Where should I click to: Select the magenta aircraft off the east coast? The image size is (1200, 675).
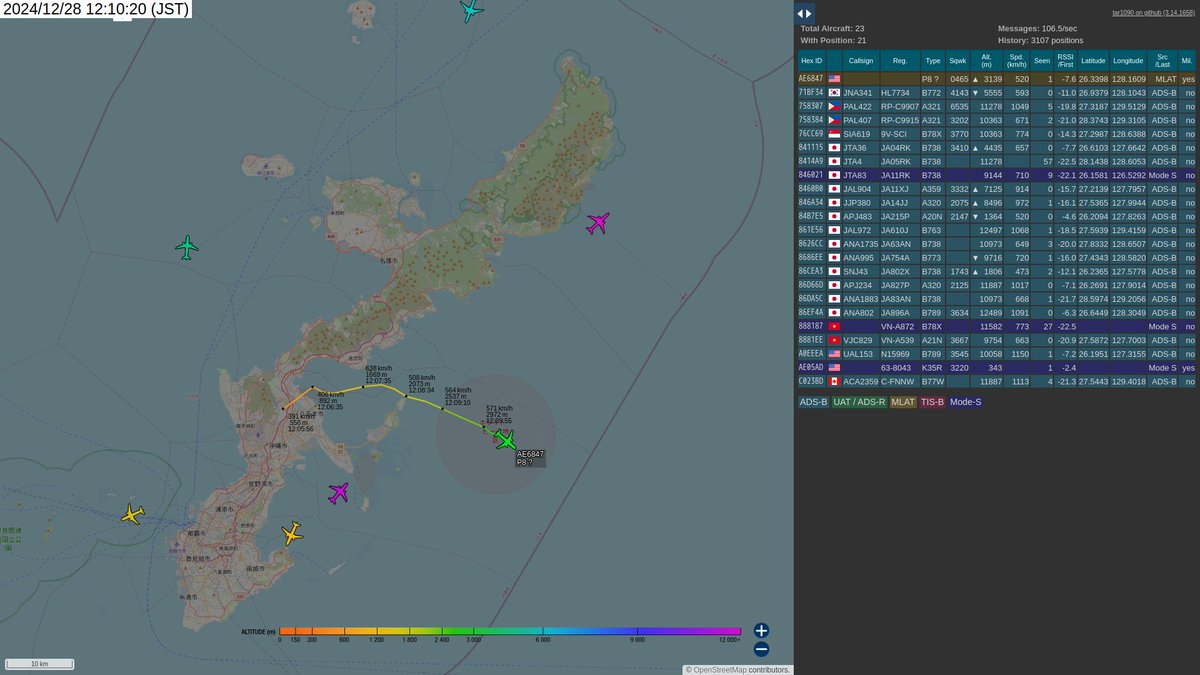598,223
